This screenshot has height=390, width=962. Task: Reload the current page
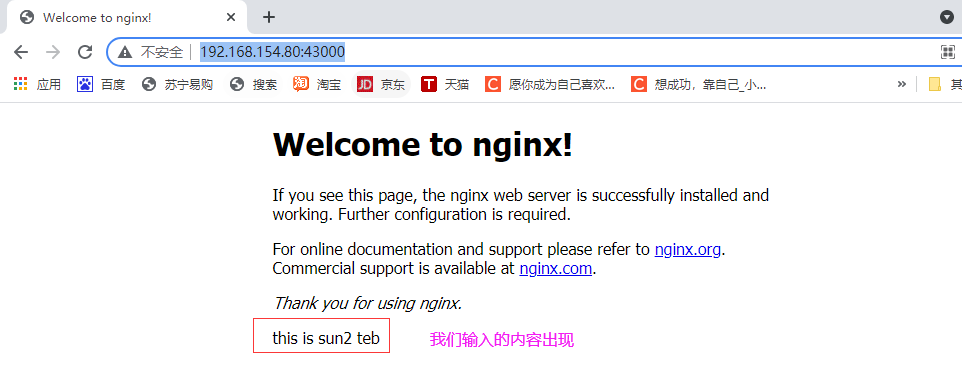[x=85, y=52]
